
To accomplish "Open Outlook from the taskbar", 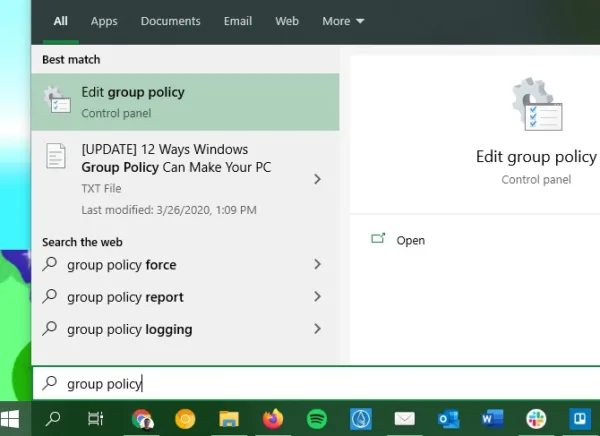I will pos(448,419).
